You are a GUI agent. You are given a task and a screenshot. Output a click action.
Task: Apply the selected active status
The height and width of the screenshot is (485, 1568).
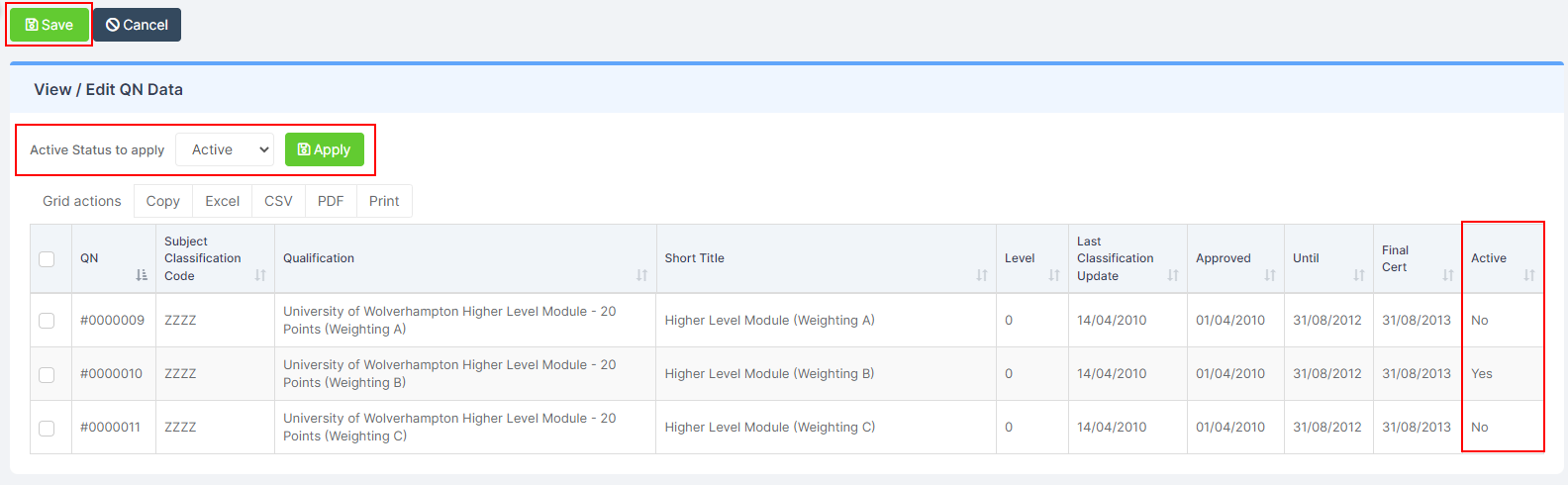pyautogui.click(x=325, y=149)
